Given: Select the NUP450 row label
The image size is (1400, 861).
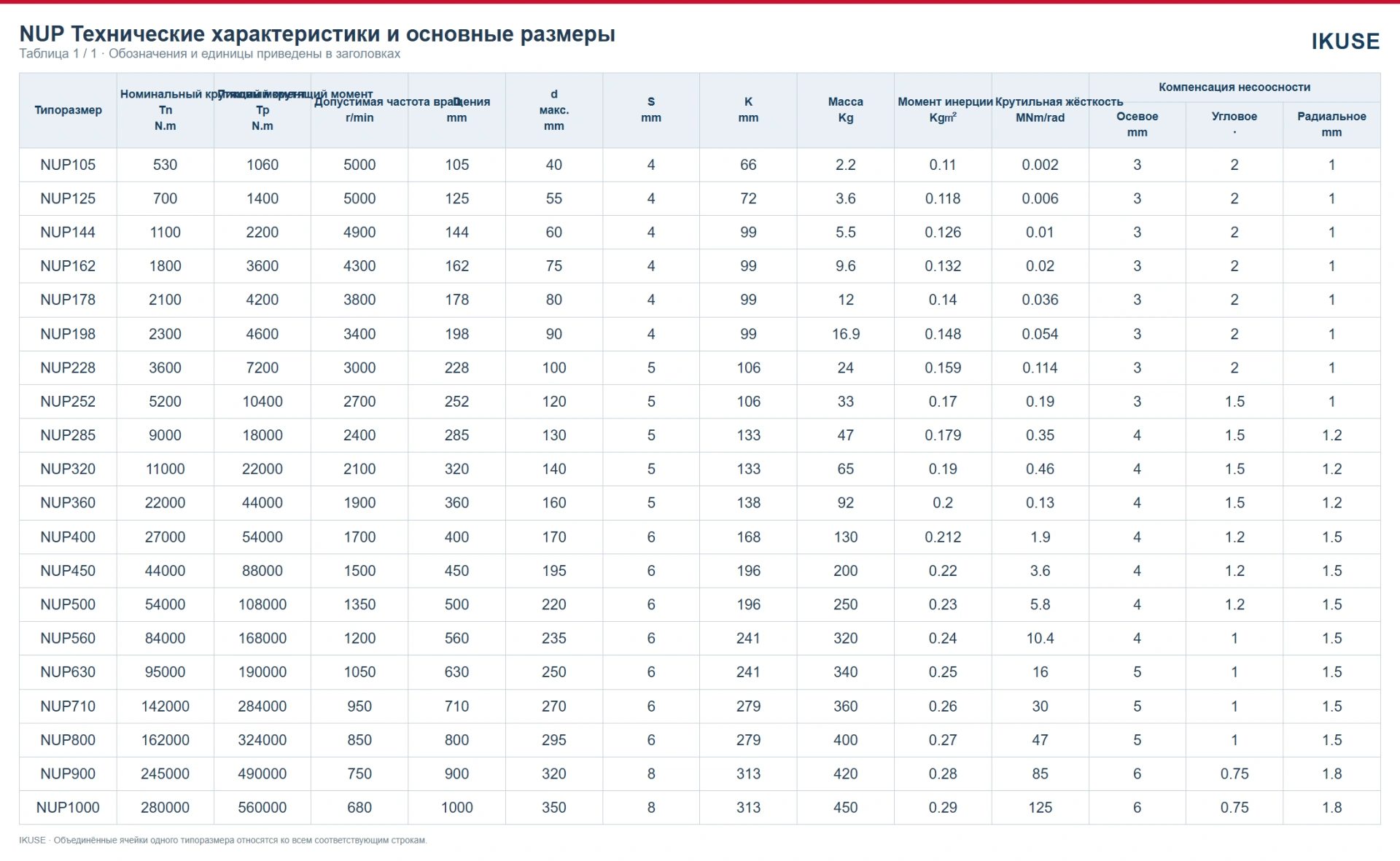Looking at the screenshot, I should [x=68, y=571].
